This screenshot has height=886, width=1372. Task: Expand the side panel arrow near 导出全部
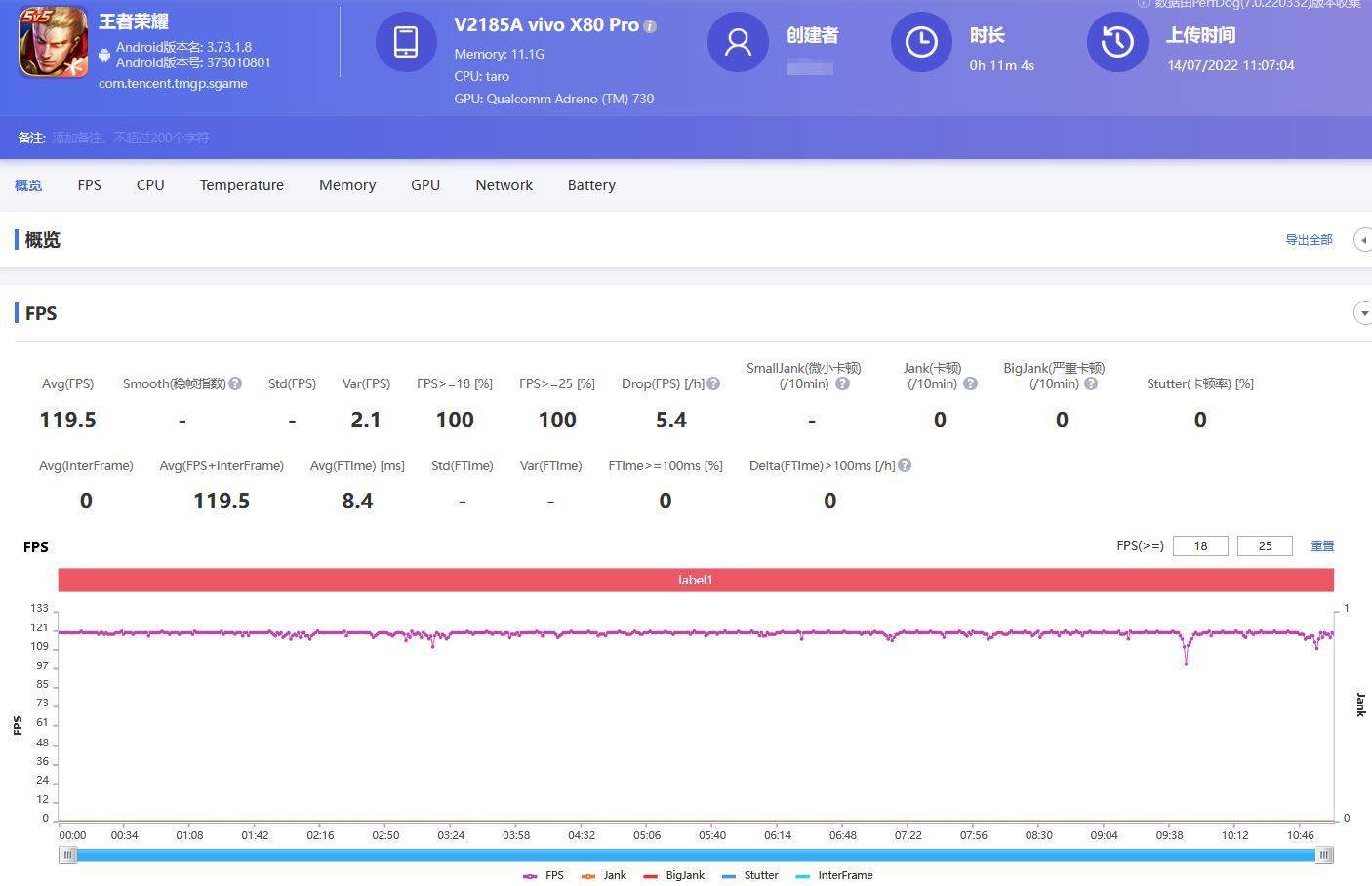point(1362,240)
